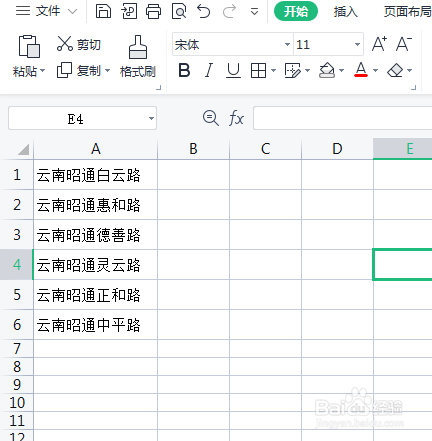432x441 pixels.
Task: Select column E header
Action: click(403, 149)
